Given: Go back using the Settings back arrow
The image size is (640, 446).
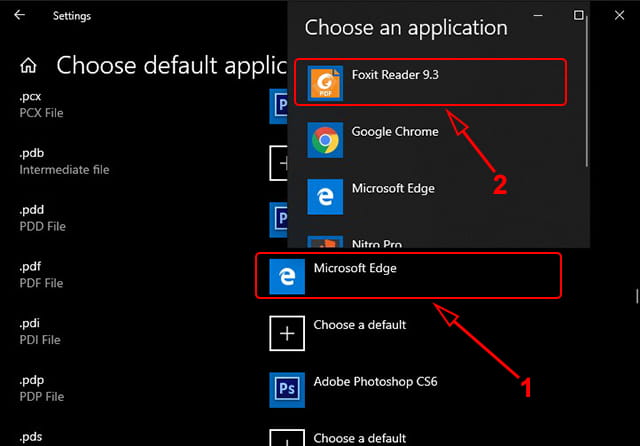Looking at the screenshot, I should [x=19, y=16].
